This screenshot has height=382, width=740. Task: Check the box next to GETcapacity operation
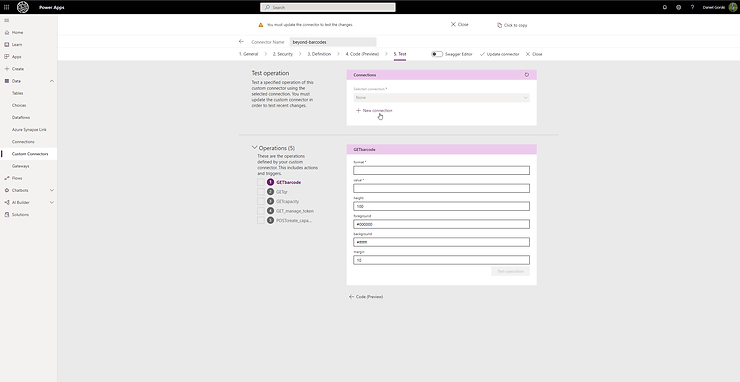261,202
